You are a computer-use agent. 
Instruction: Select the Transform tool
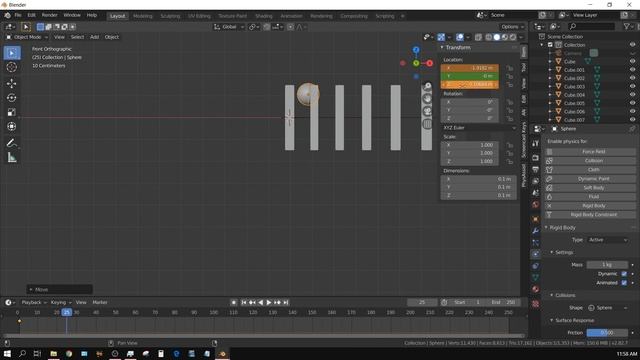(x=12, y=127)
